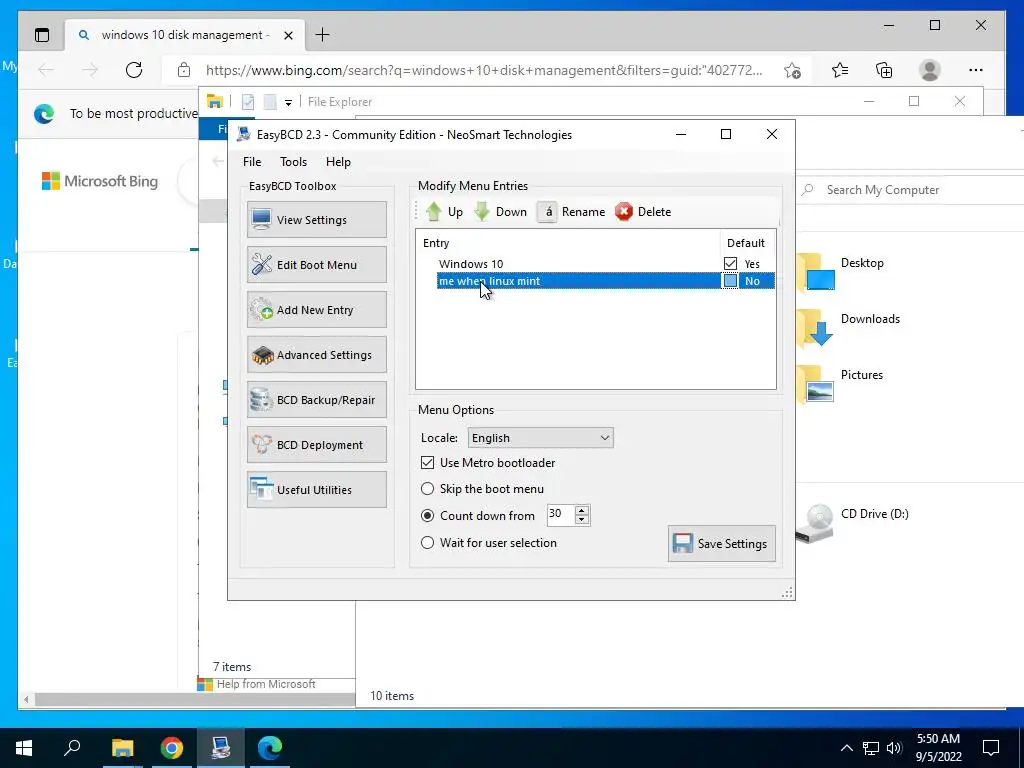
Task: Open EasyBCD Tools menu
Action: click(293, 162)
